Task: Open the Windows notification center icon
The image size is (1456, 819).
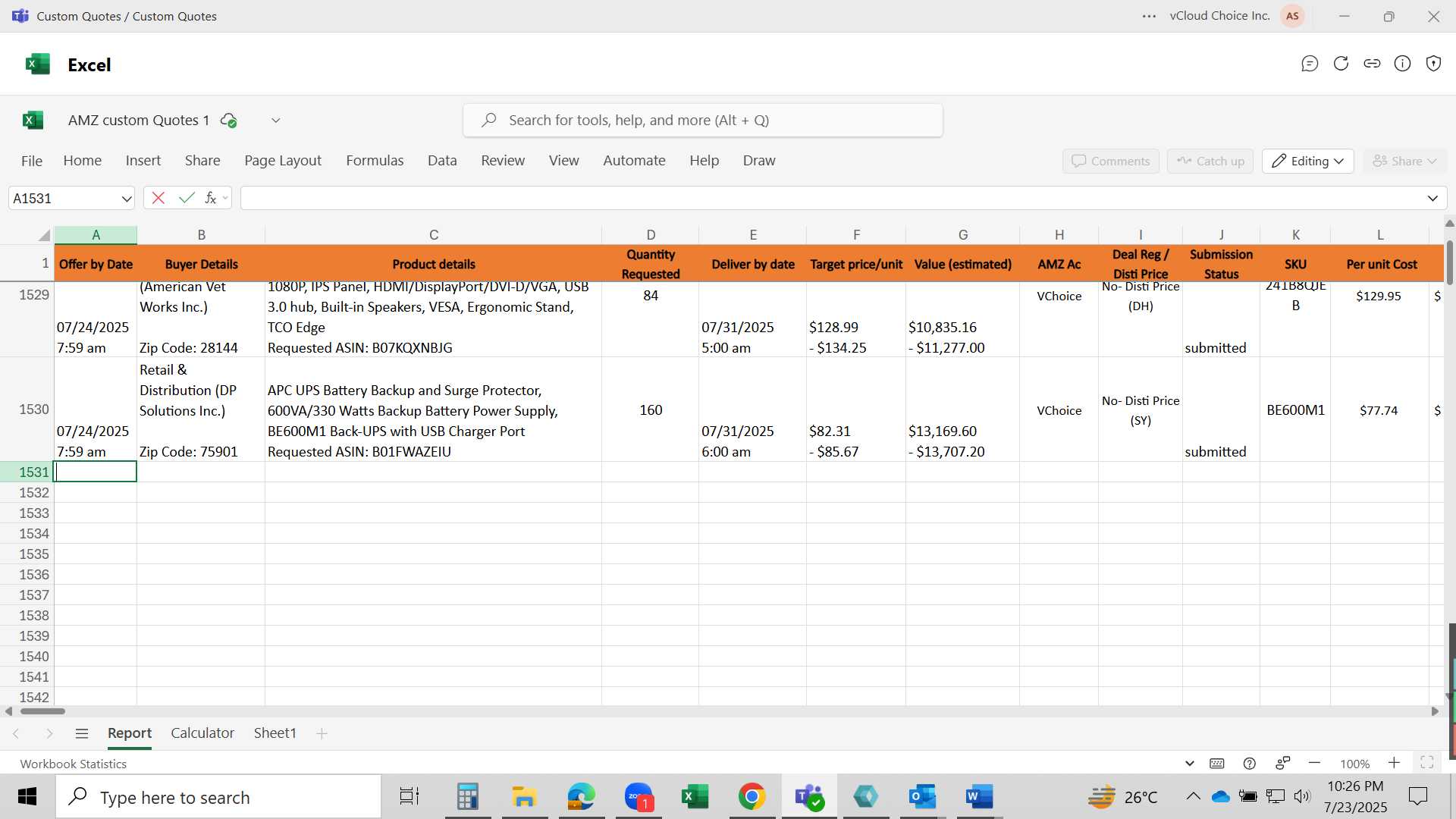Action: pyautogui.click(x=1417, y=796)
